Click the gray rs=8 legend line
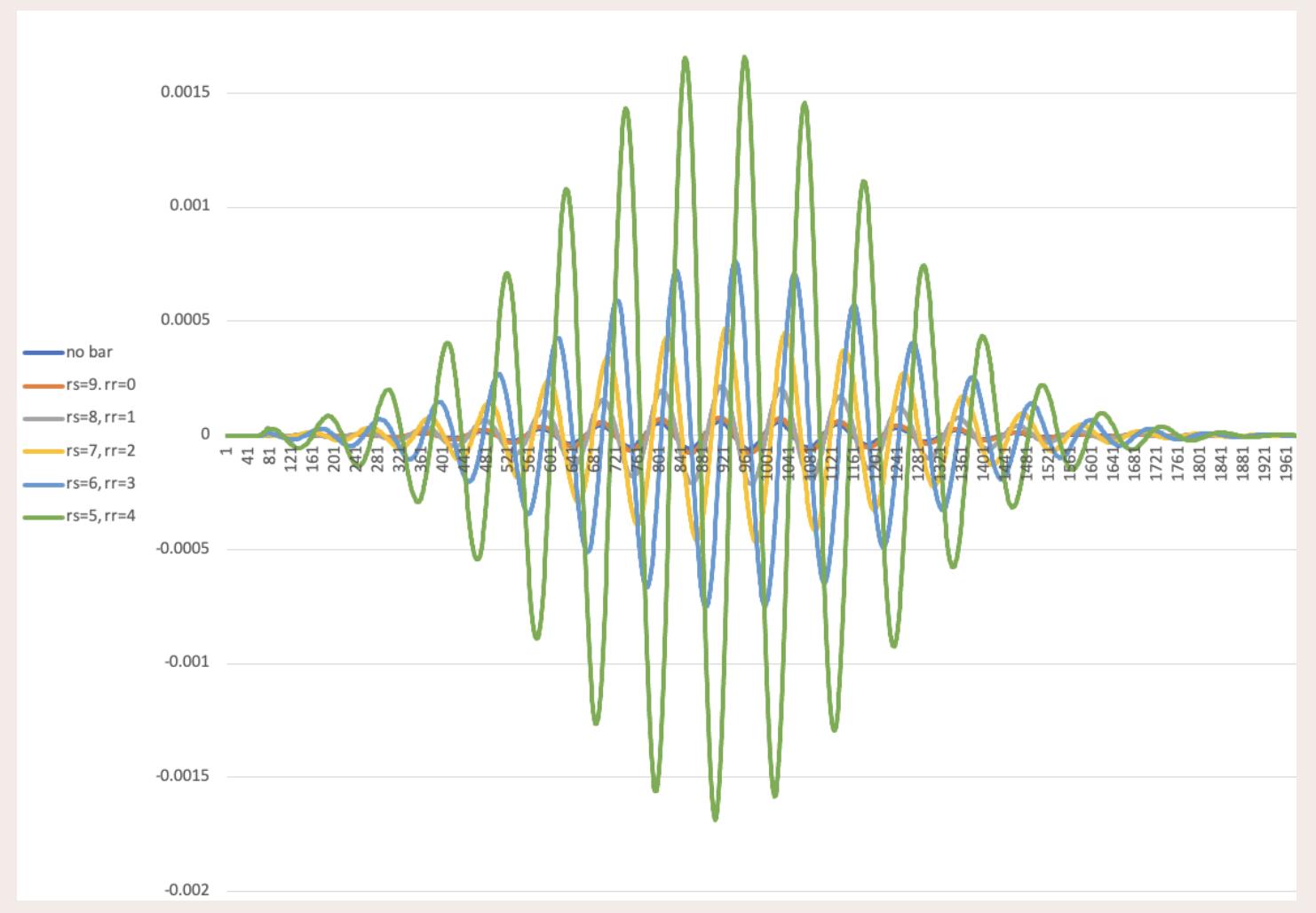 tap(44, 418)
